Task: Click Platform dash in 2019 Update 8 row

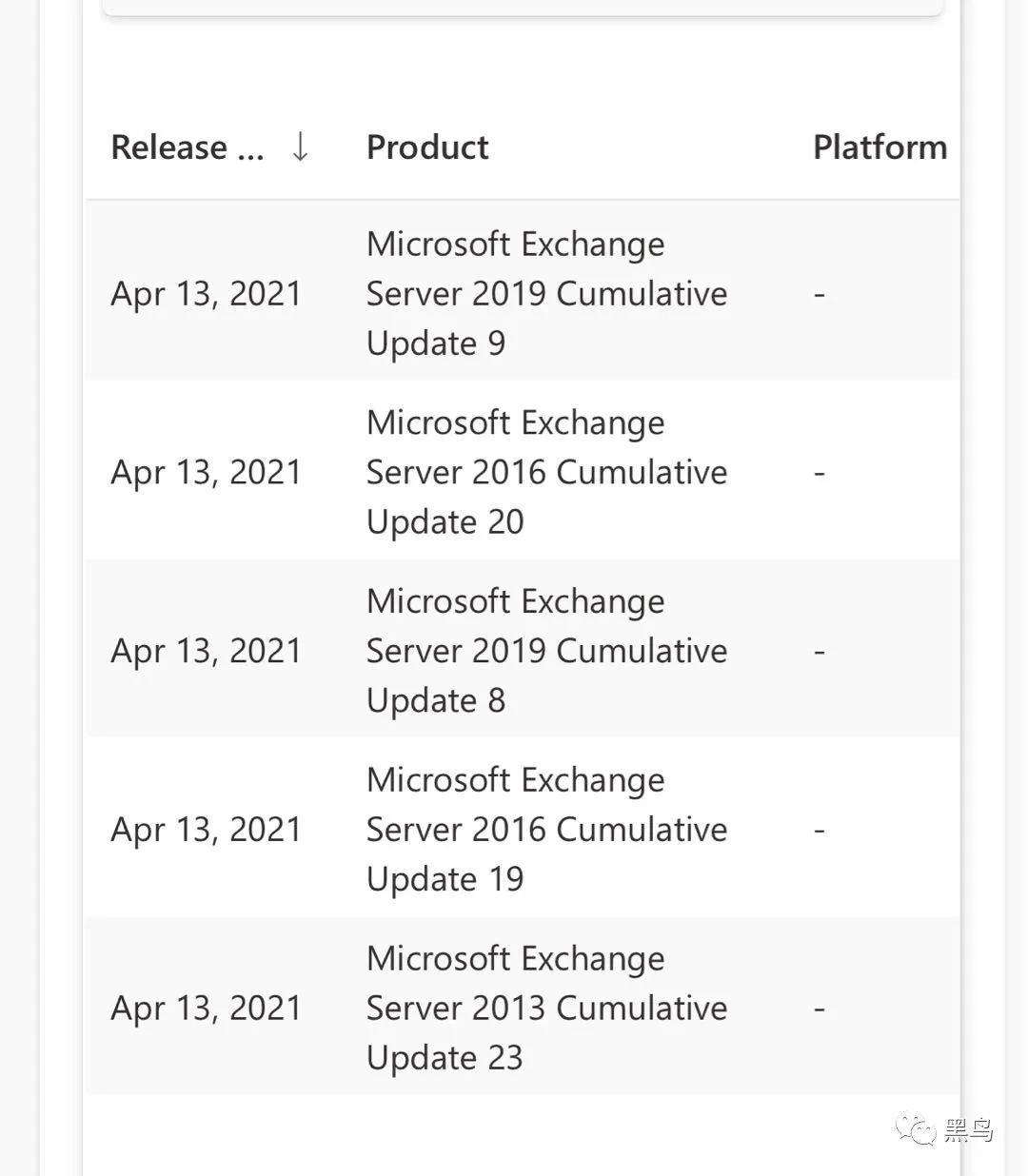Action: (819, 652)
